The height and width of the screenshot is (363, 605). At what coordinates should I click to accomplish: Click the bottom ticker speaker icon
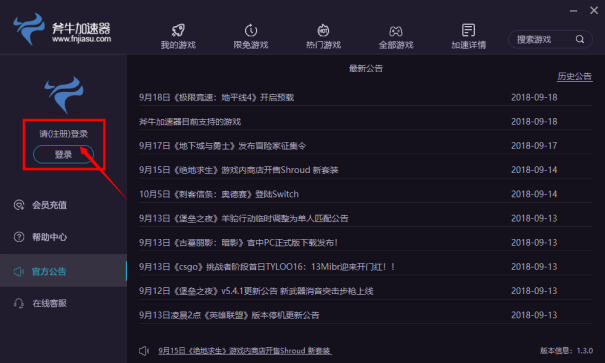tap(144, 351)
